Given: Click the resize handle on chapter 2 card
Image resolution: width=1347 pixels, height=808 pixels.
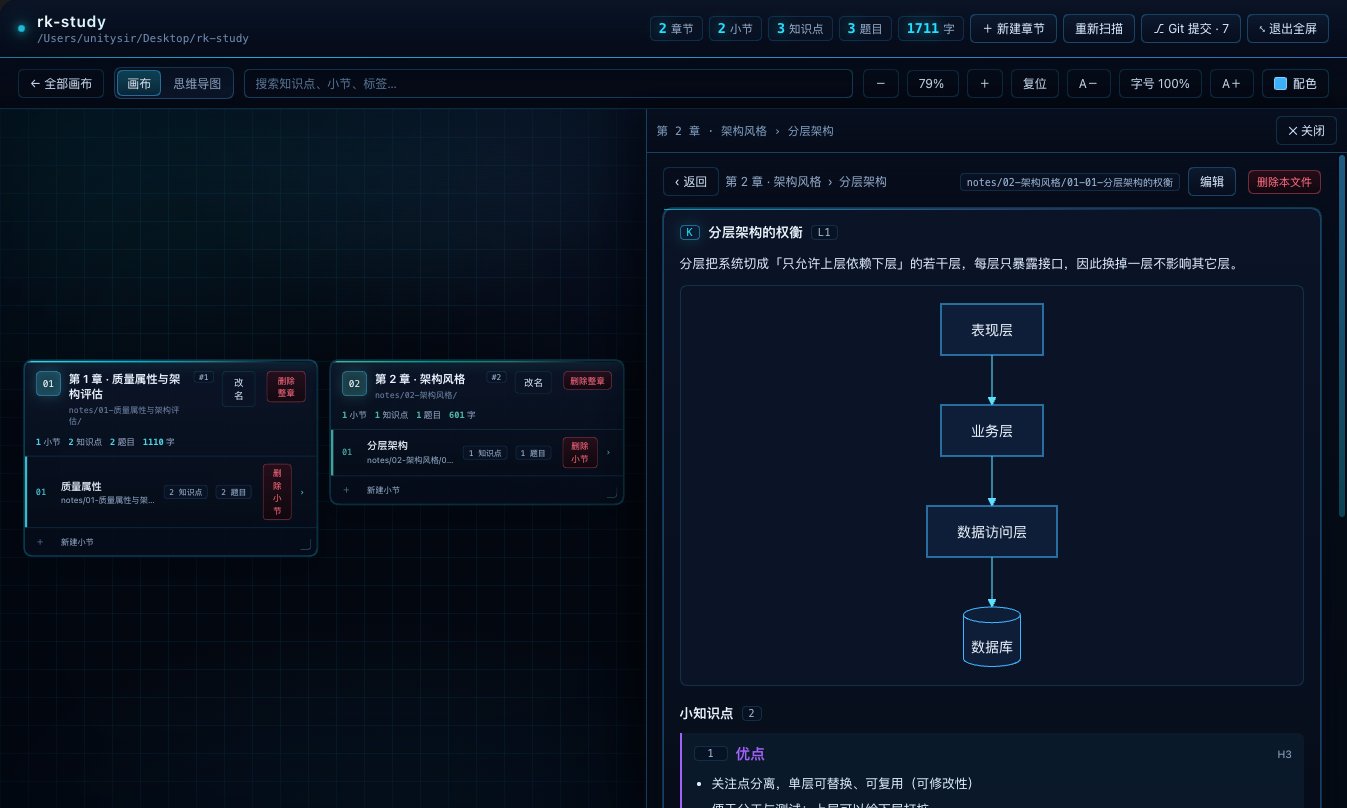Looking at the screenshot, I should tap(612, 493).
